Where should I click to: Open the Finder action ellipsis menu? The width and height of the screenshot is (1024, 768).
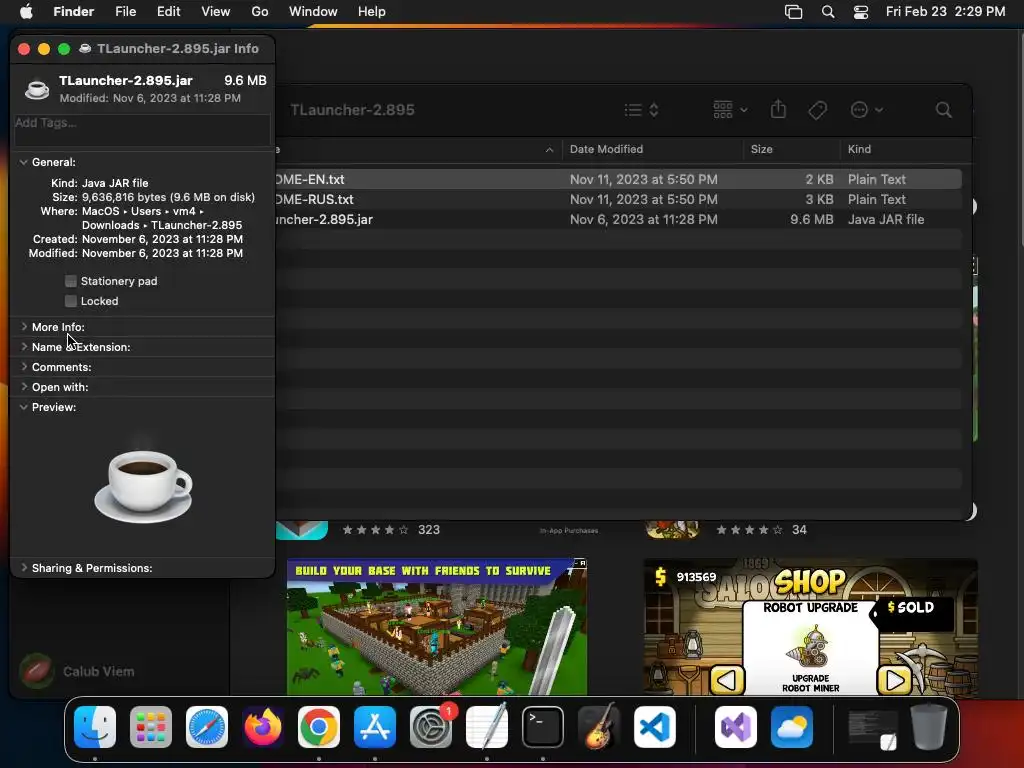(866, 110)
